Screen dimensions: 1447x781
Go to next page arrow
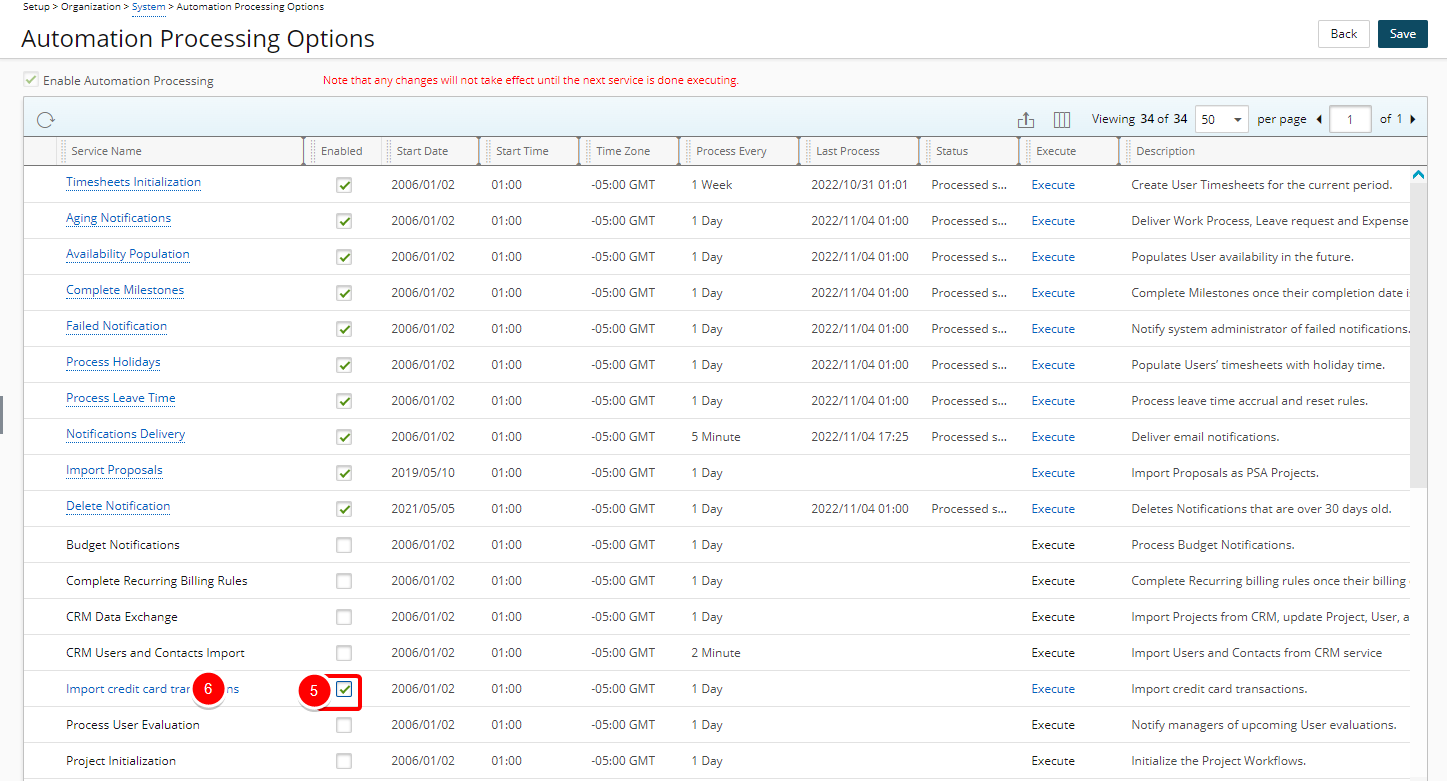[1413, 119]
